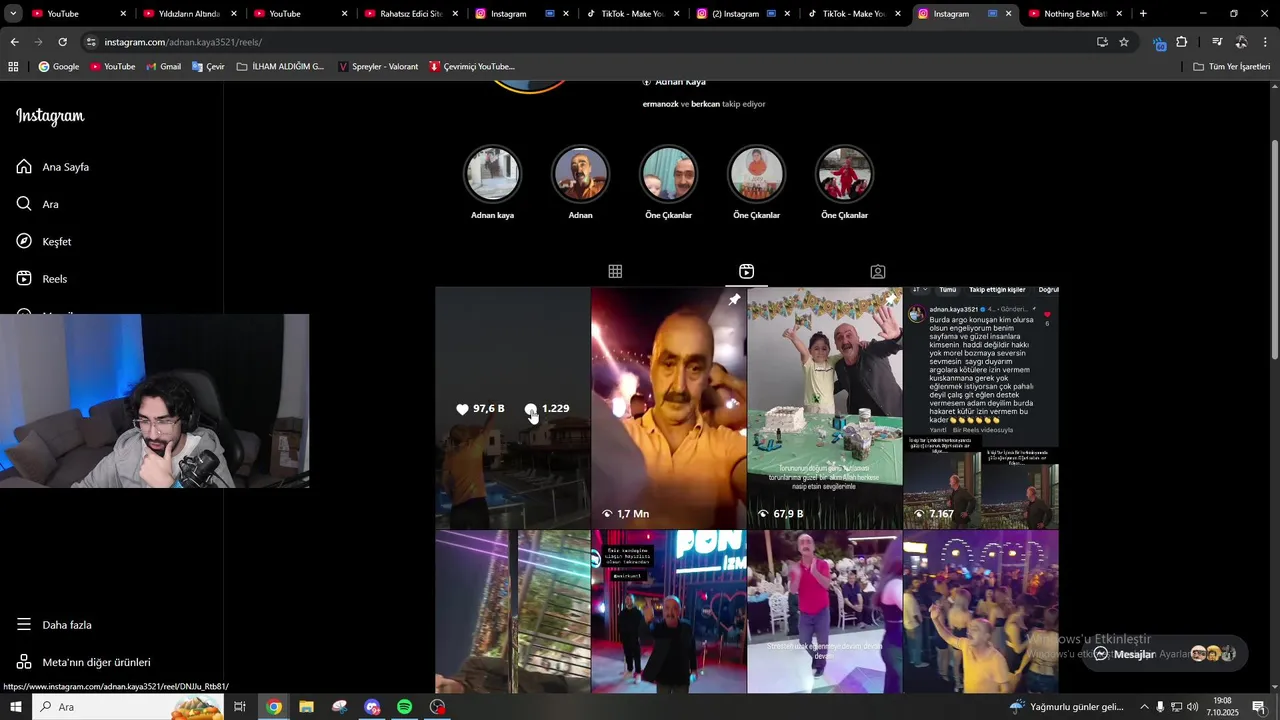Open the taskbar weather widget
The image size is (1280, 720).
(x=1067, y=707)
